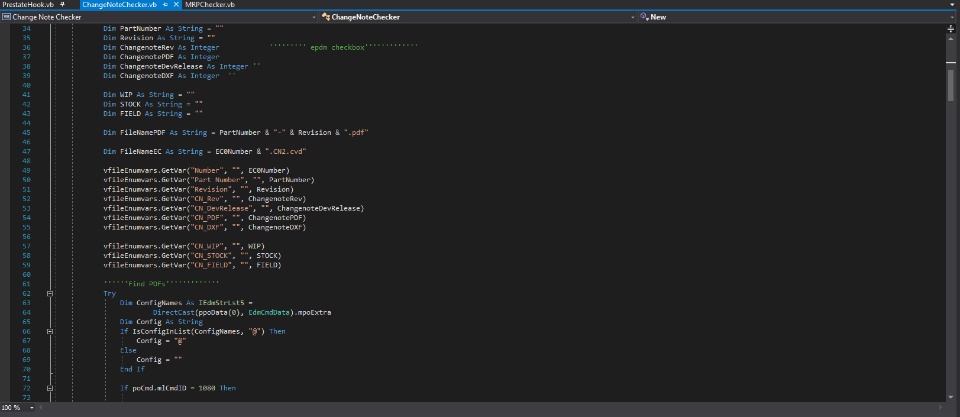This screenshot has height=417, width=960.
Task: Collapse the If IsConfigInList block
Action: pos(49,331)
